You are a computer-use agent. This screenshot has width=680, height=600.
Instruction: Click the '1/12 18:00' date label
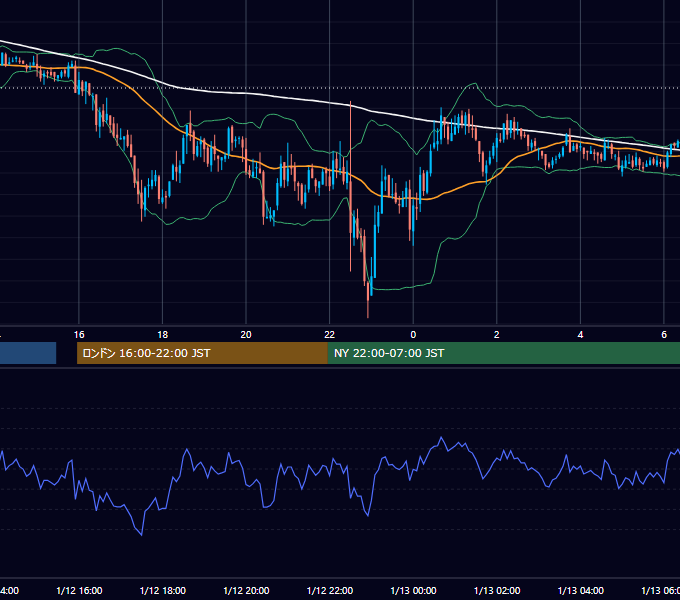tap(163, 590)
